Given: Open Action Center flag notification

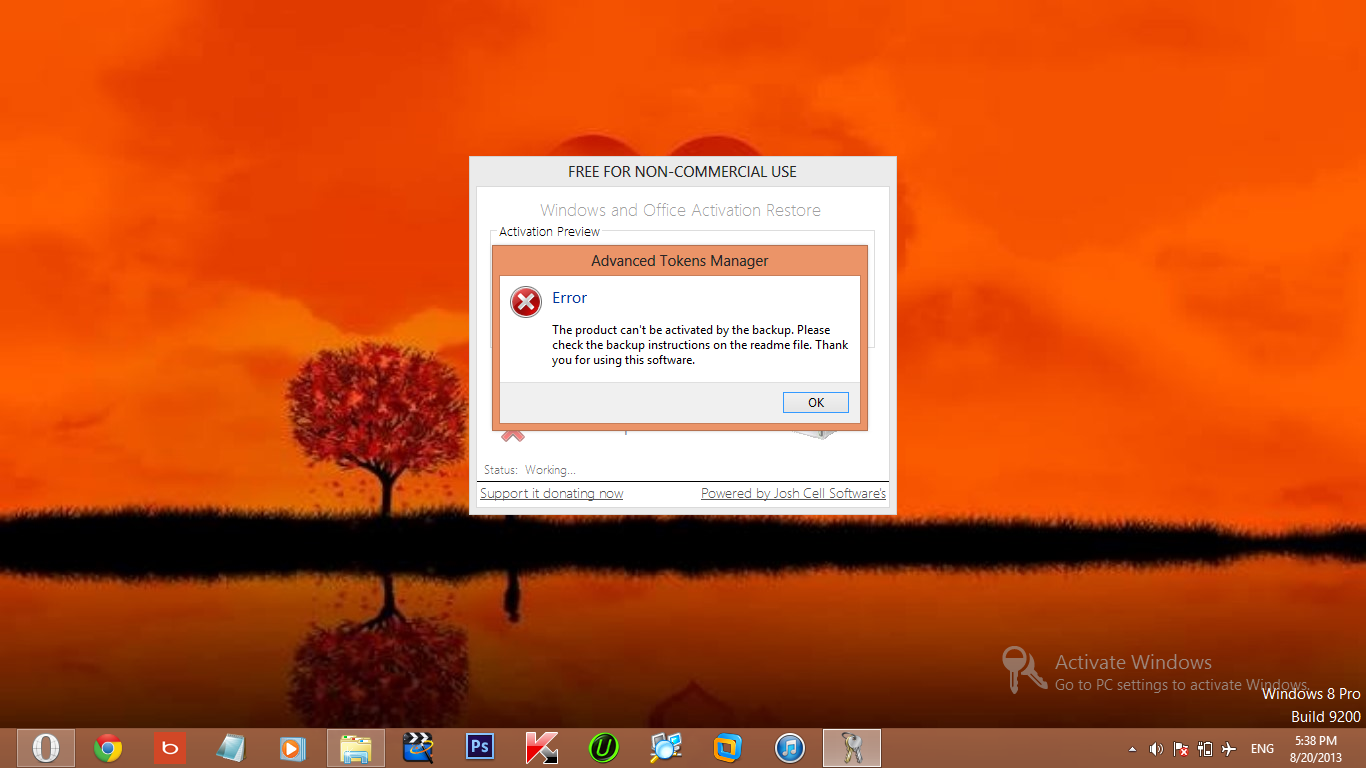Looking at the screenshot, I should pyautogui.click(x=1180, y=749).
